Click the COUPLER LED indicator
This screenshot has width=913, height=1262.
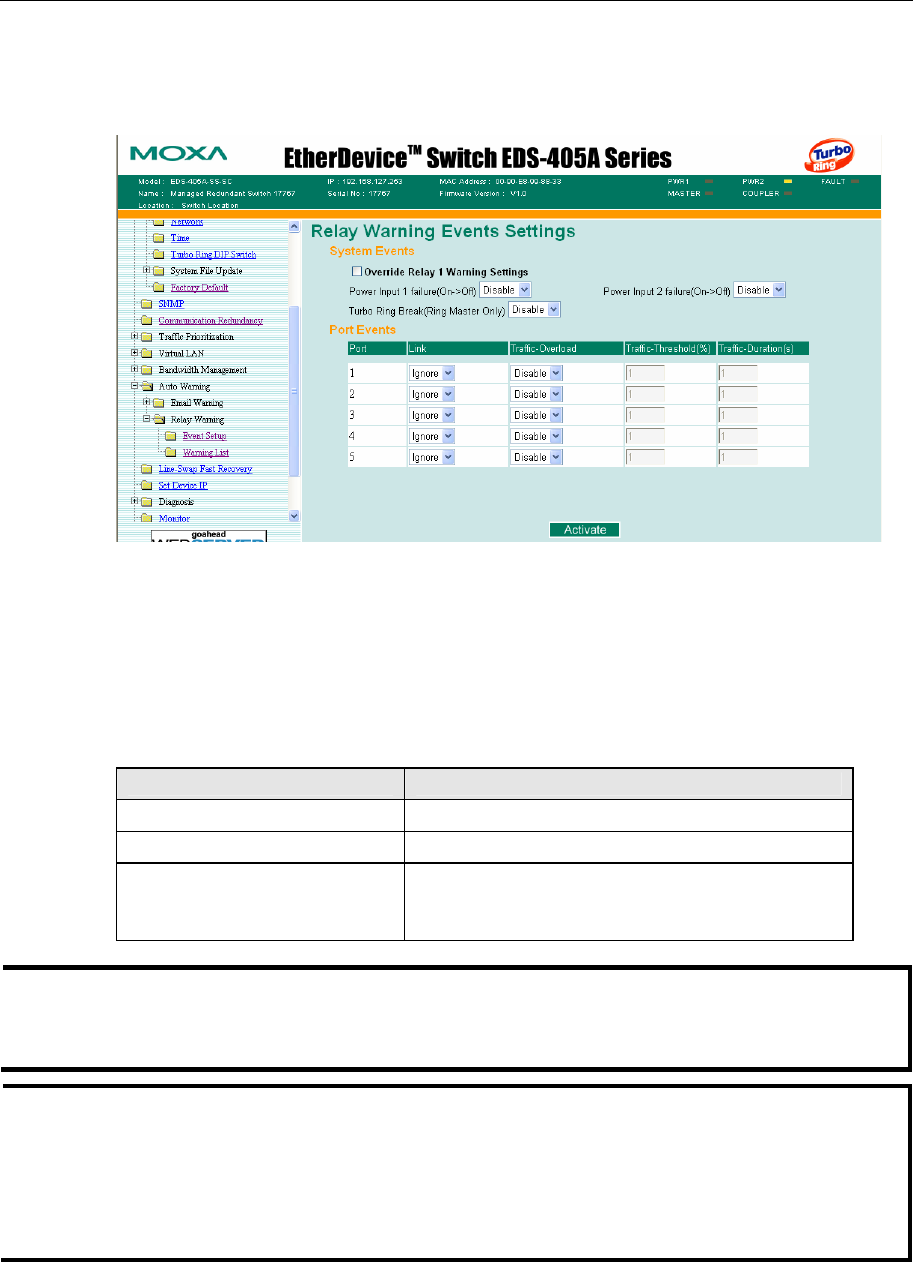click(x=788, y=193)
